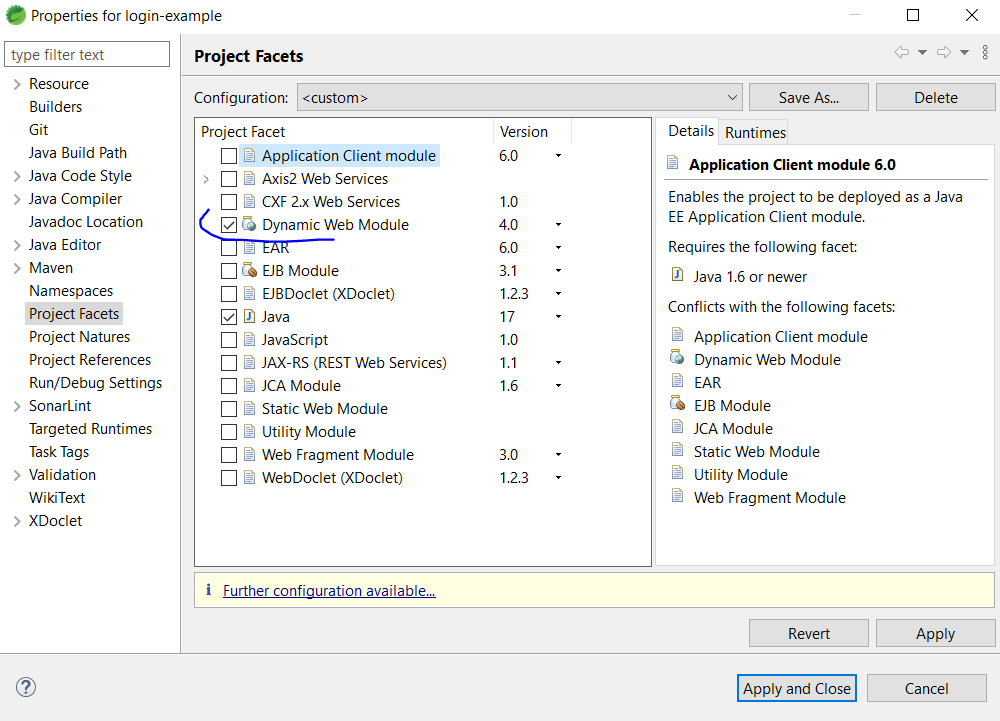
Task: Tick the CXF 2.x Web Services checkbox
Action: (x=229, y=201)
